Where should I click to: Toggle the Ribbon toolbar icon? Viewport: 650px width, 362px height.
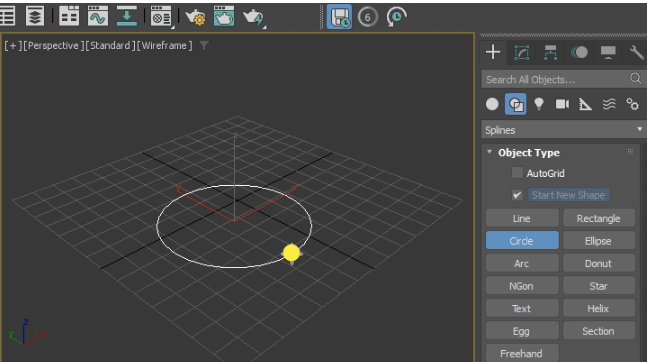click(x=69, y=17)
